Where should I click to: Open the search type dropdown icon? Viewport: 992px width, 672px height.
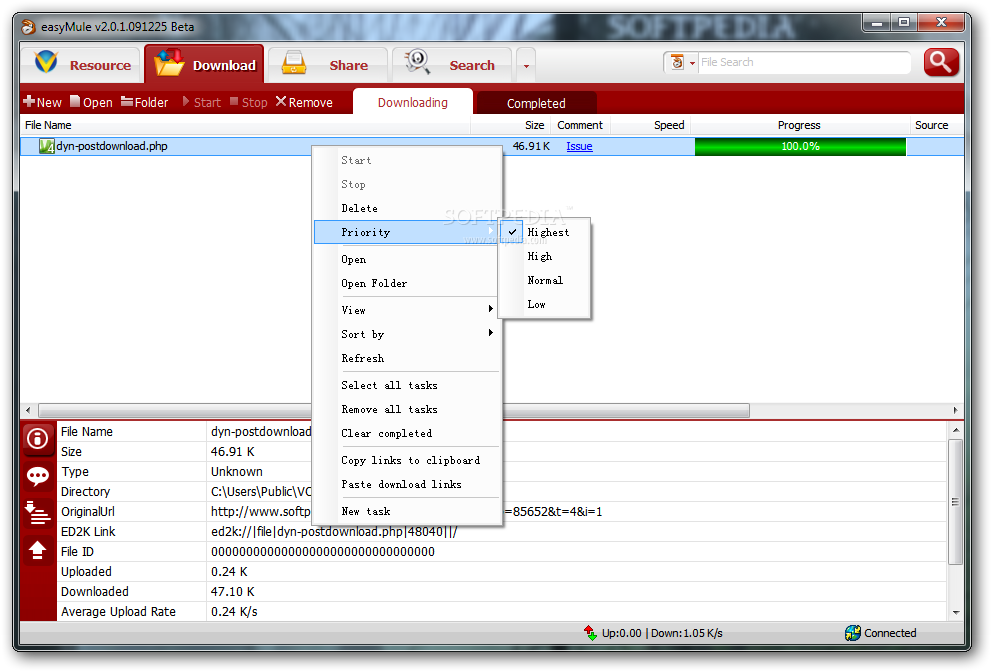[682, 62]
